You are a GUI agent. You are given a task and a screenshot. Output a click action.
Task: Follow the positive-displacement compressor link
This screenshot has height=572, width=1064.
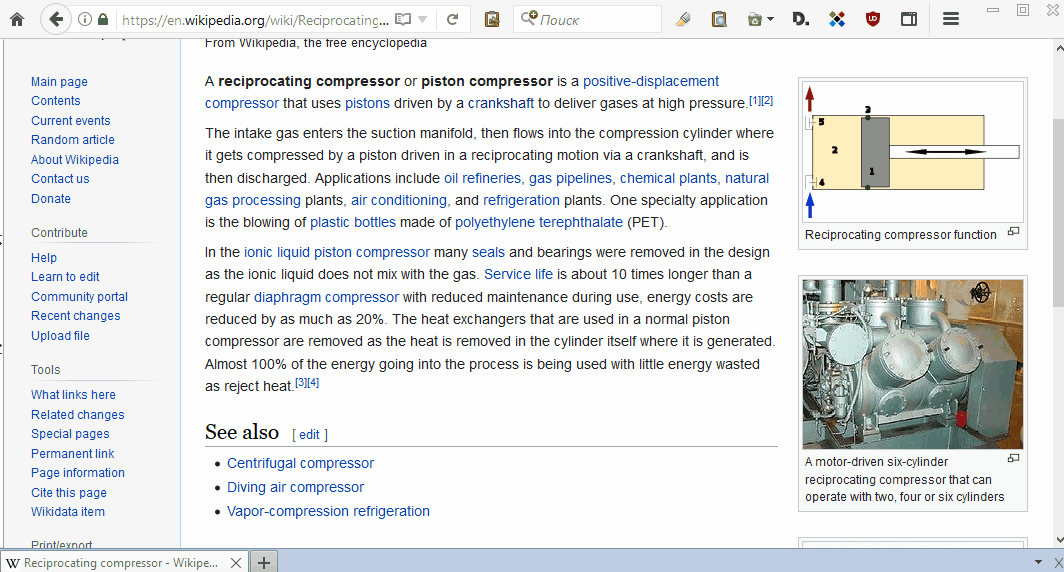(x=651, y=81)
